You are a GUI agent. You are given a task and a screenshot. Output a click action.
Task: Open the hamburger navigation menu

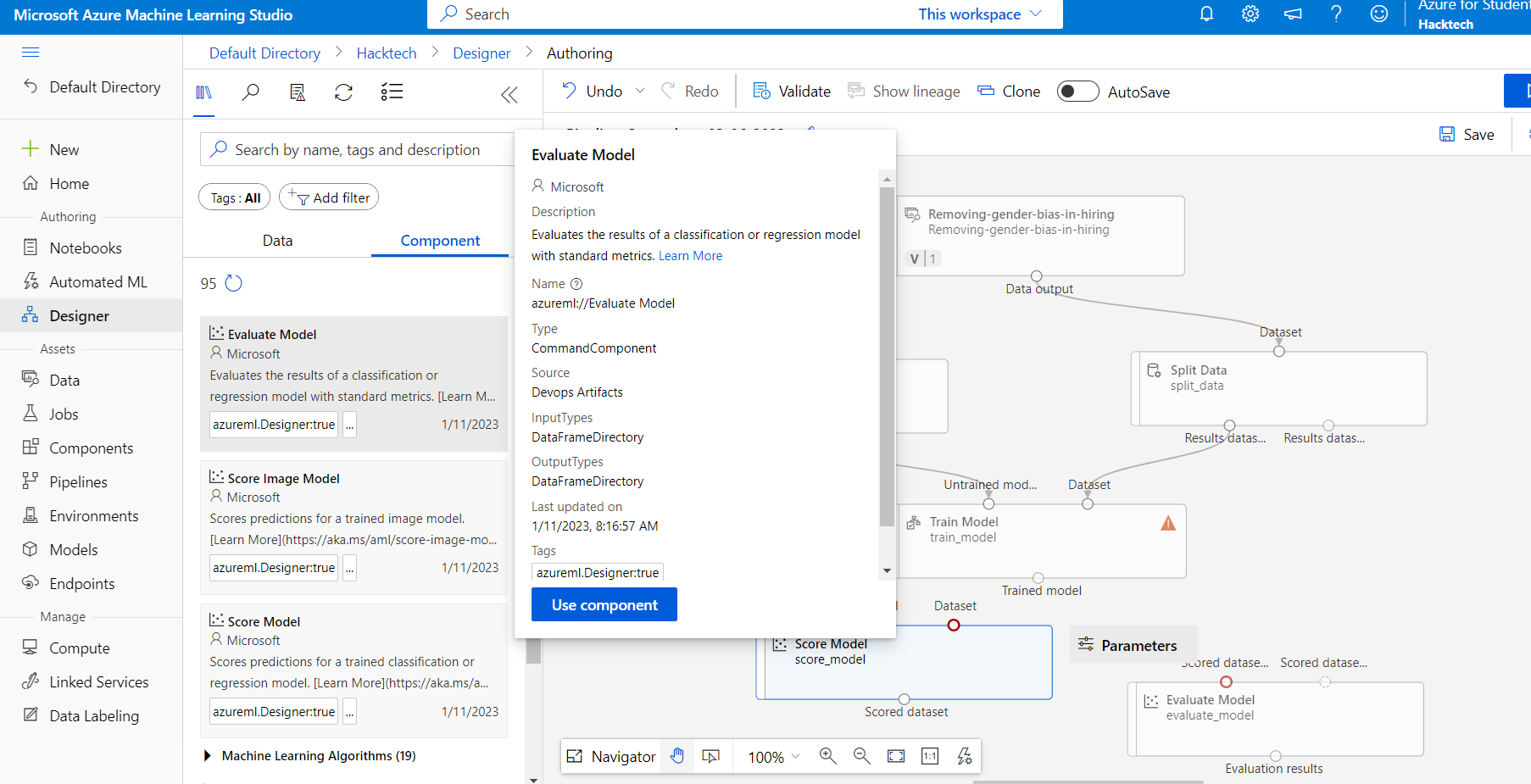click(x=31, y=53)
